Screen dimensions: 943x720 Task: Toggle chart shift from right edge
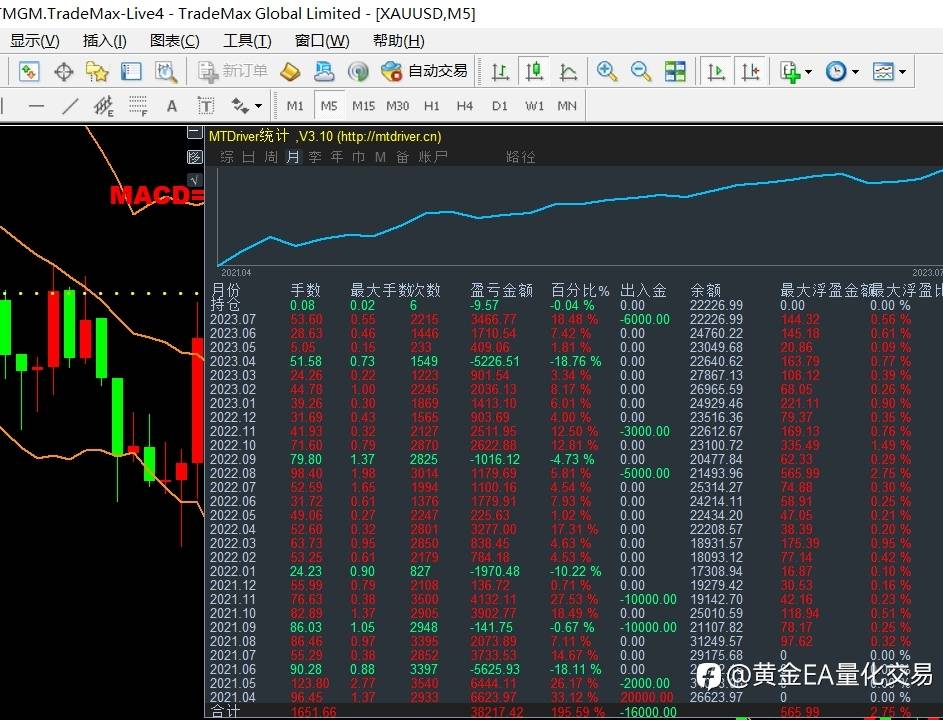pos(751,72)
